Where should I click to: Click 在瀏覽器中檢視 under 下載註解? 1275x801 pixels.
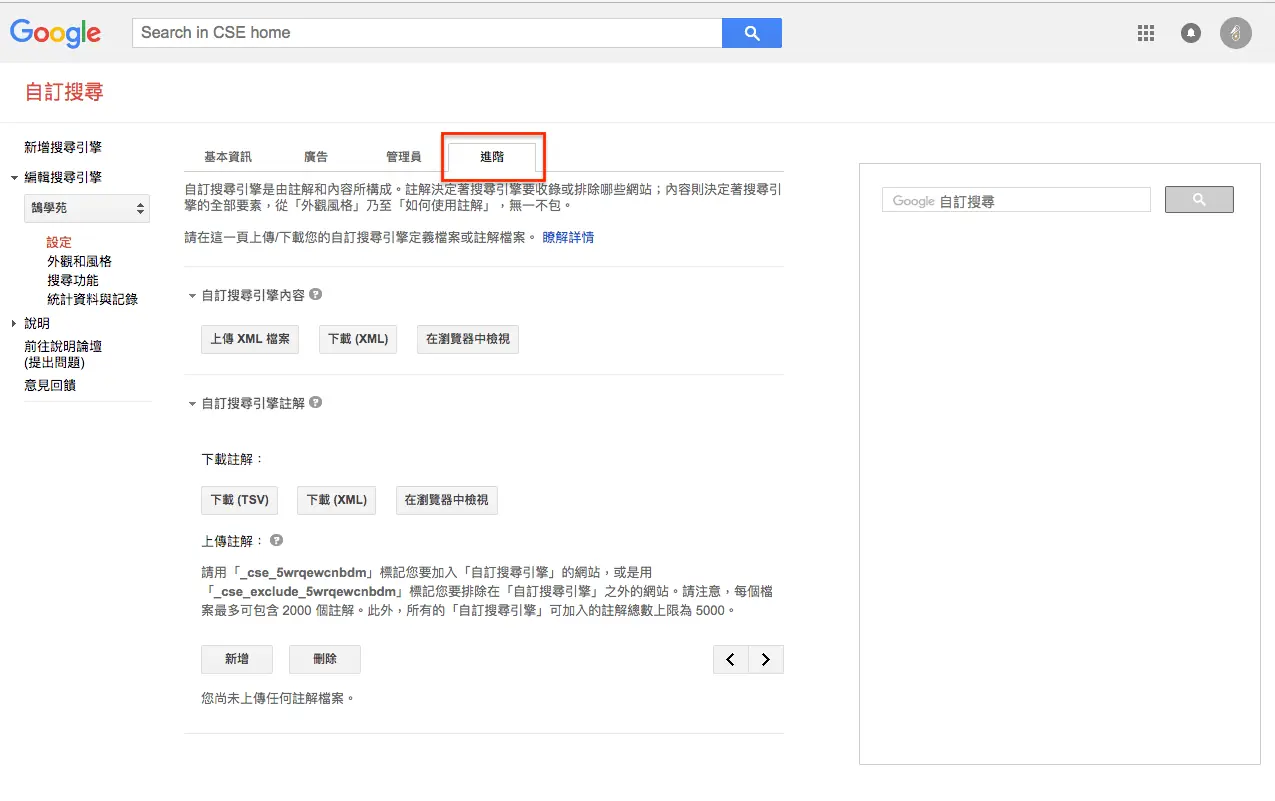pos(447,500)
